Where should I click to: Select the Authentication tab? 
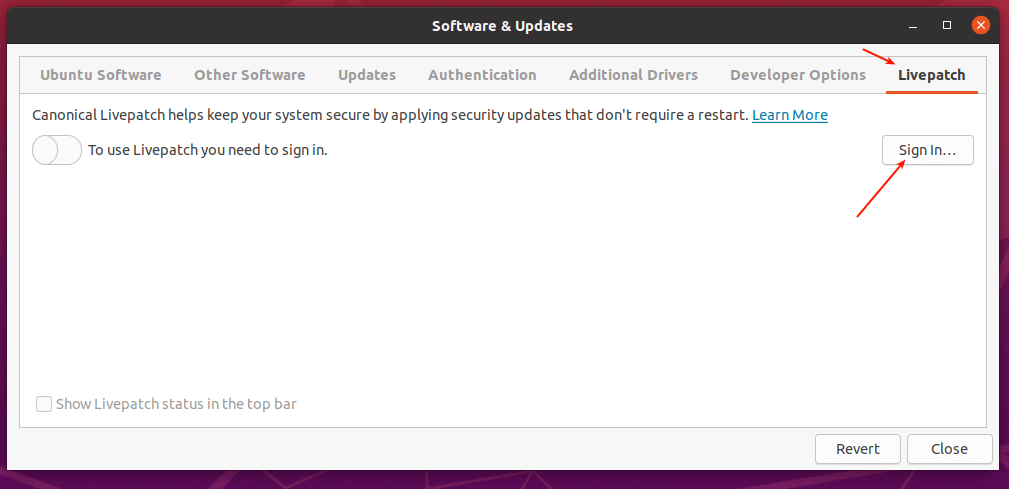482,75
